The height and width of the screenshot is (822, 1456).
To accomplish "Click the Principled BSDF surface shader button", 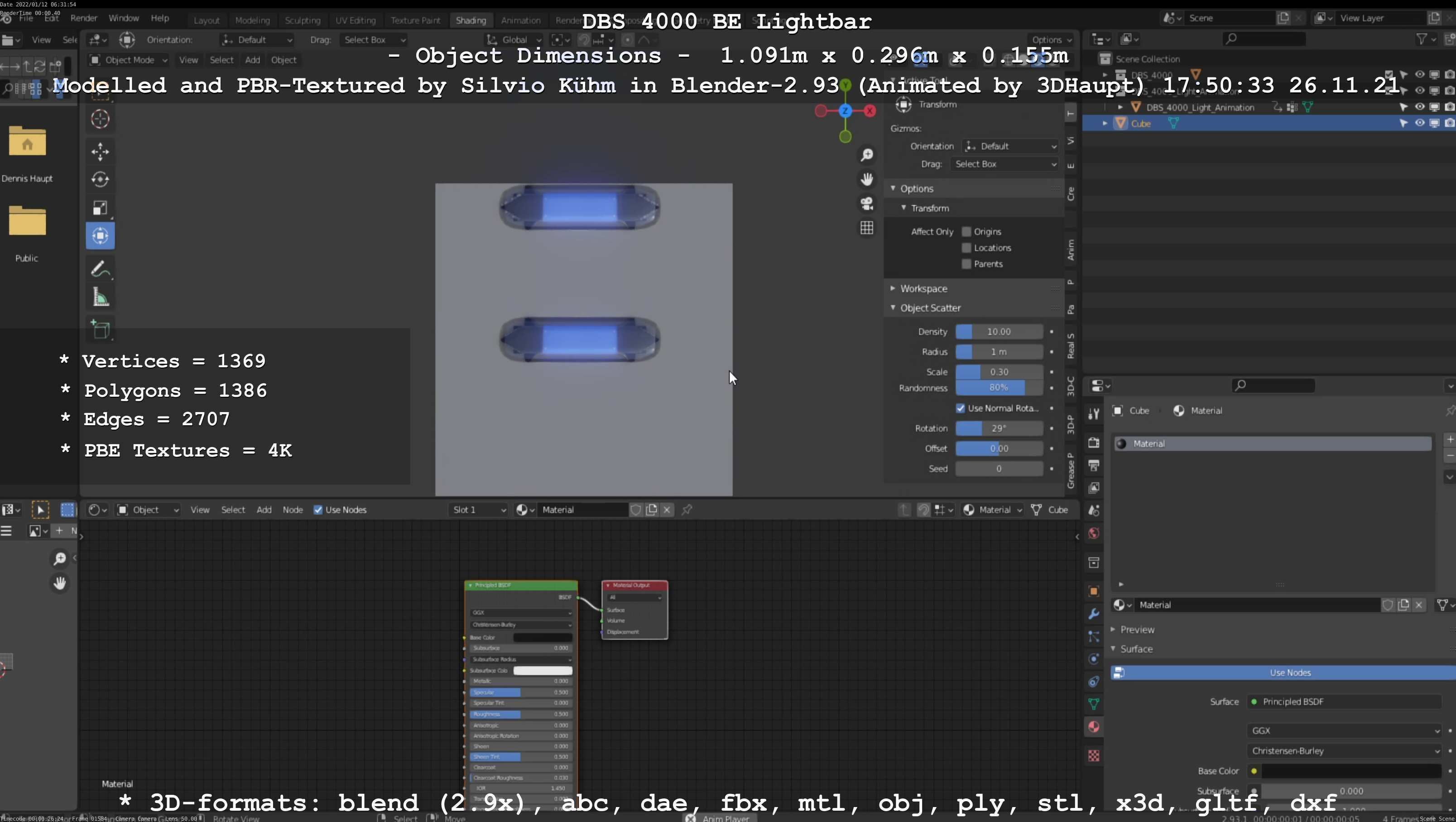I will pyautogui.click(x=1344, y=702).
